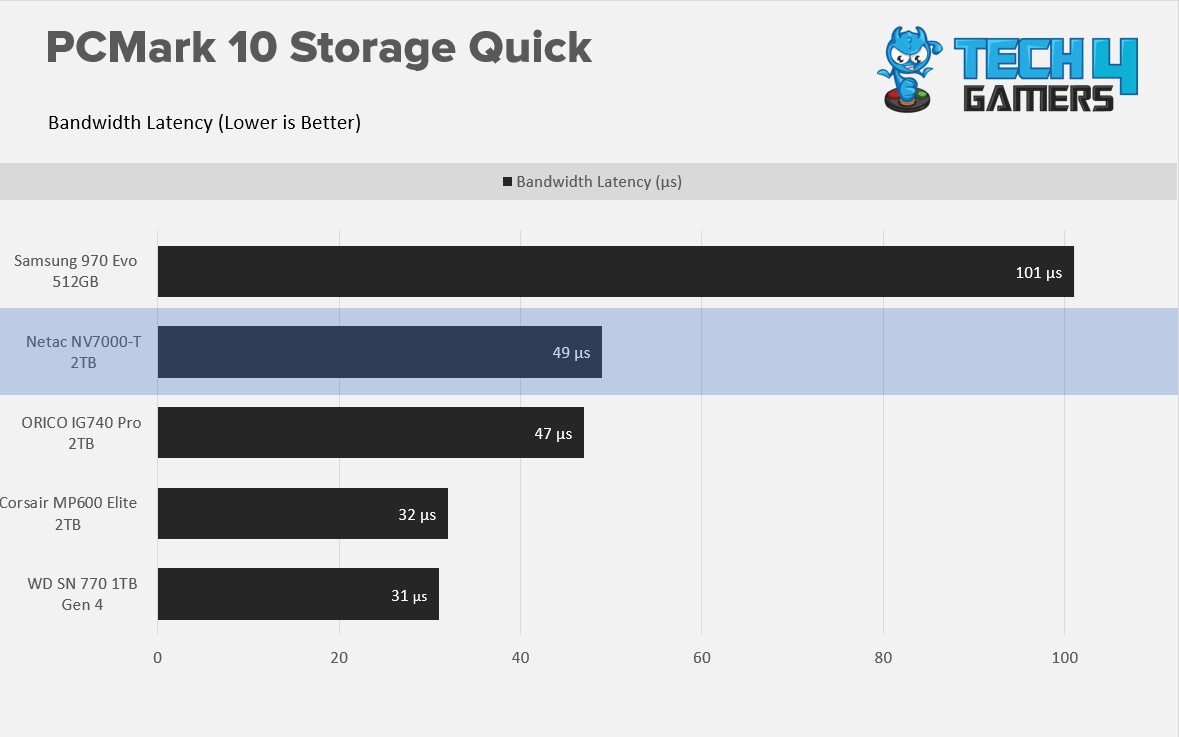Click the Tech4Gamers mascot icon
1179x737 pixels.
[x=909, y=69]
